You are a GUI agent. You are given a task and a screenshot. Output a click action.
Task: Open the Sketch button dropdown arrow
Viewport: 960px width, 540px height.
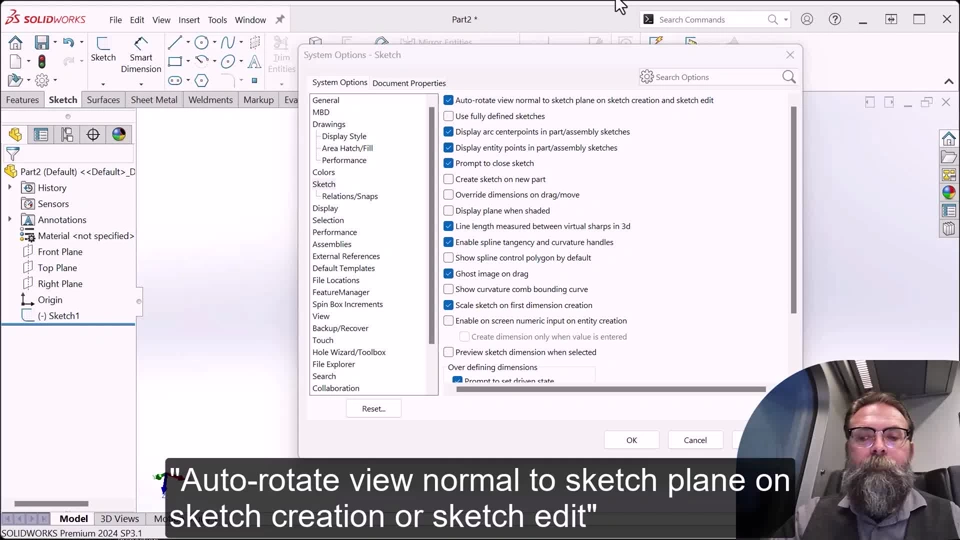coord(103,84)
